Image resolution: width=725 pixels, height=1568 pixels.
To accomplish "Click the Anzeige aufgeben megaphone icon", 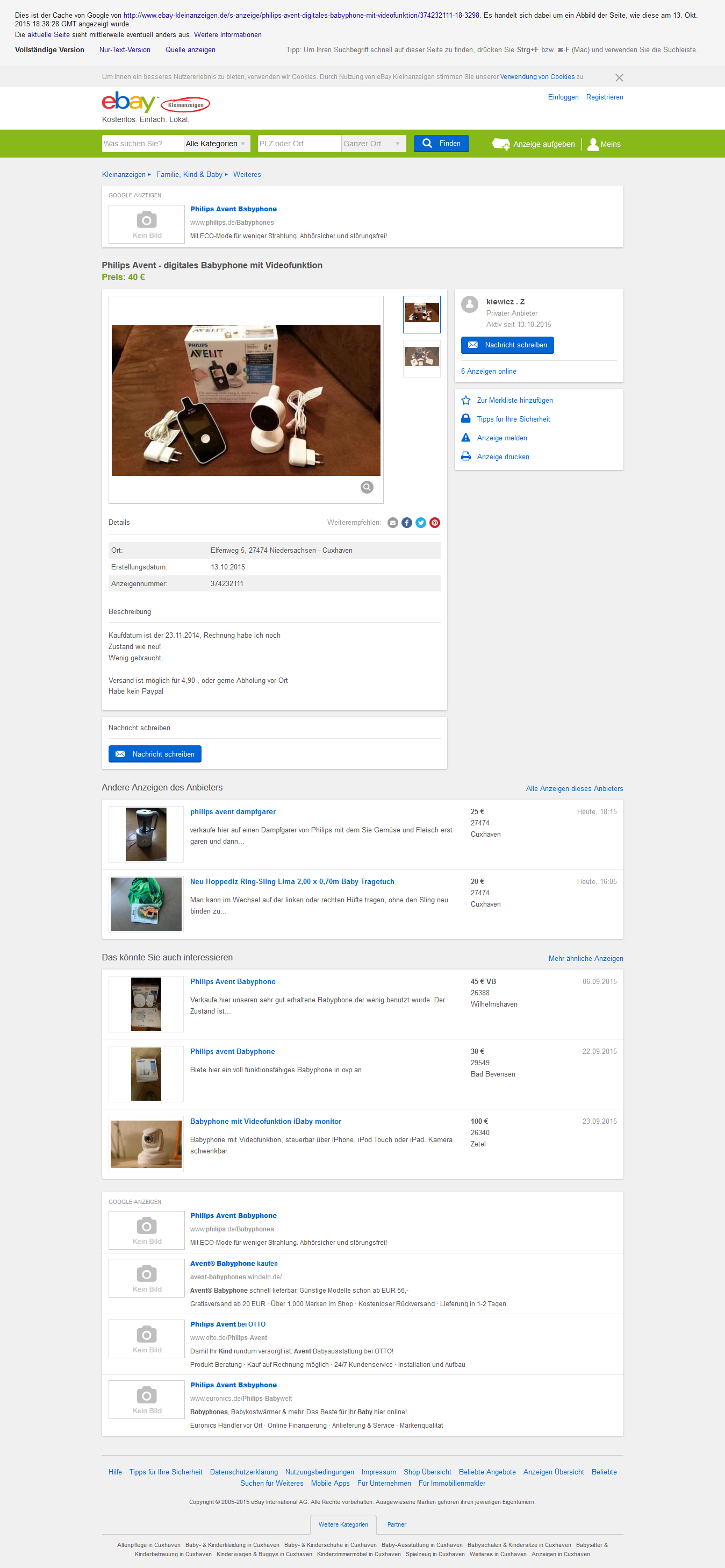I will coord(501,144).
